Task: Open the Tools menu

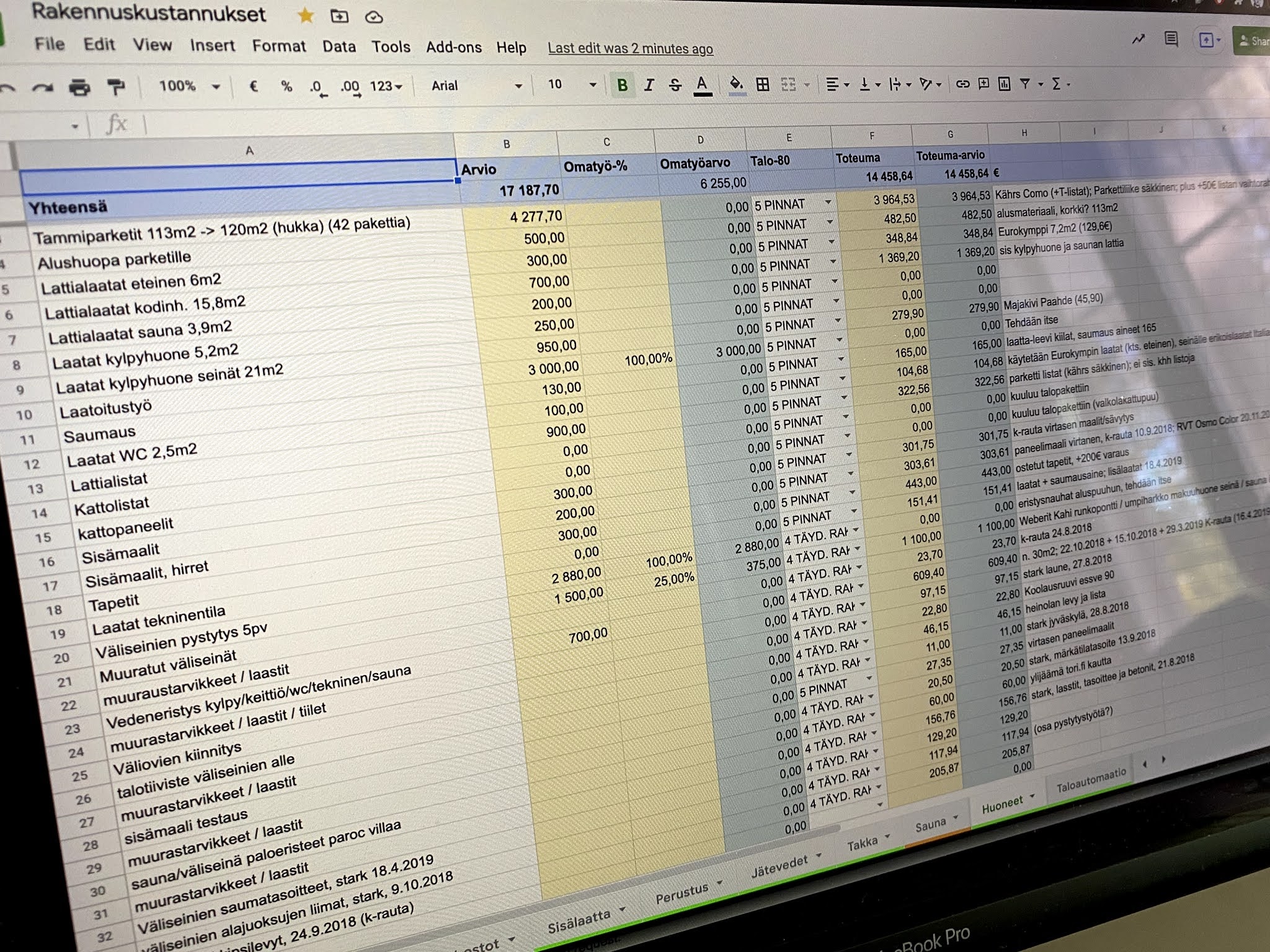Action: [391, 47]
